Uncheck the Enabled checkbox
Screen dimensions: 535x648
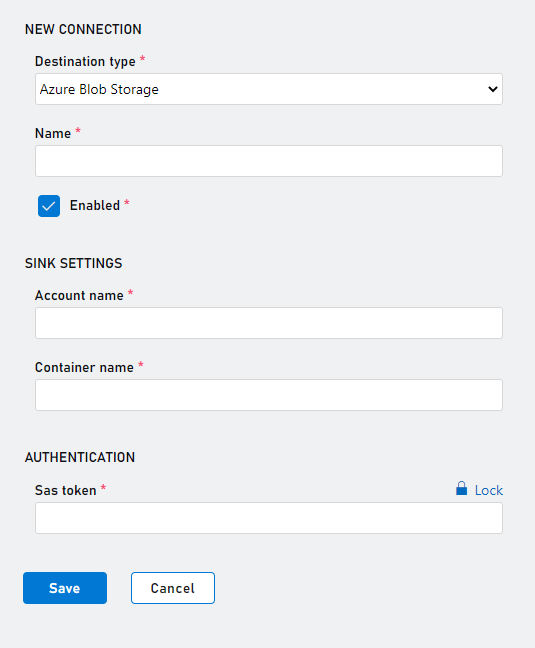click(49, 206)
